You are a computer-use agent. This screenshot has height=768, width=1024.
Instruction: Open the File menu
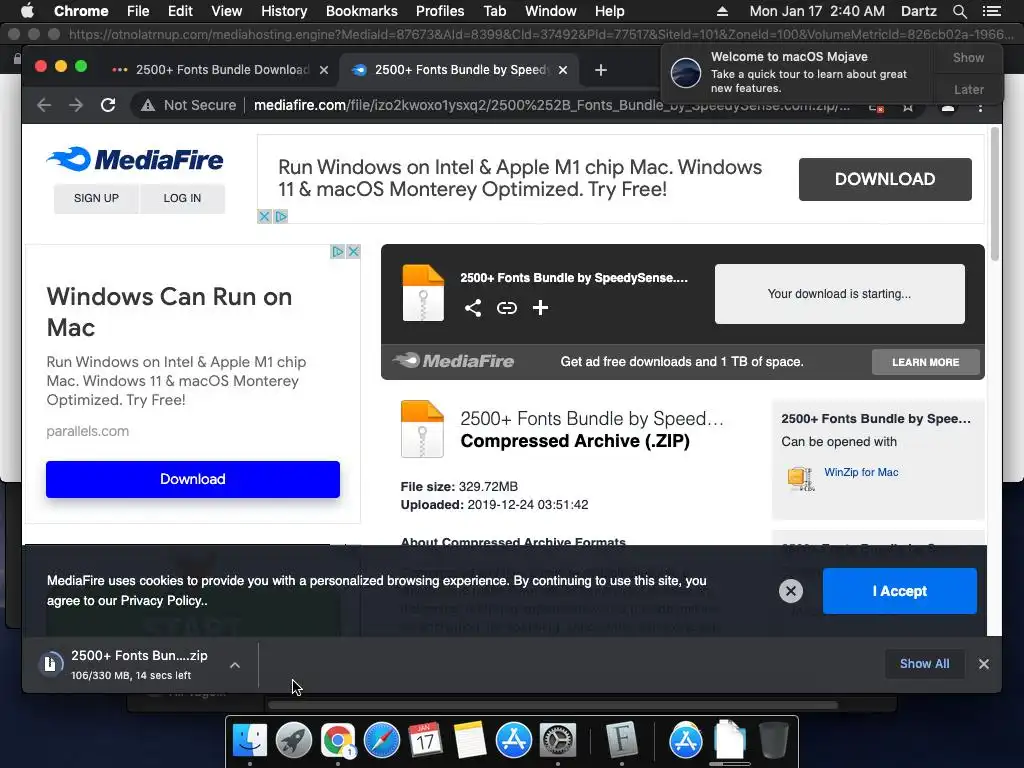point(138,11)
